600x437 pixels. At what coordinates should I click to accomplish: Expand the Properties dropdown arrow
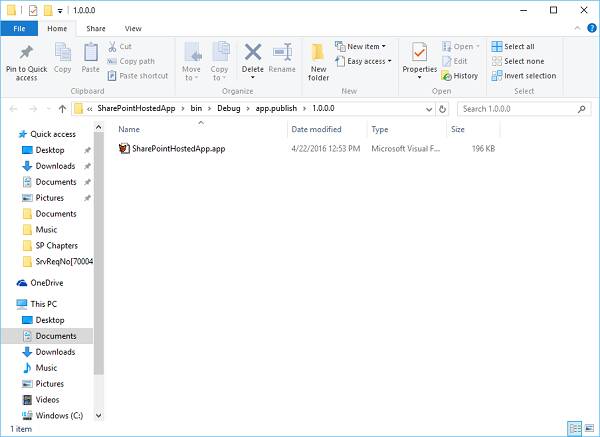coord(419,78)
